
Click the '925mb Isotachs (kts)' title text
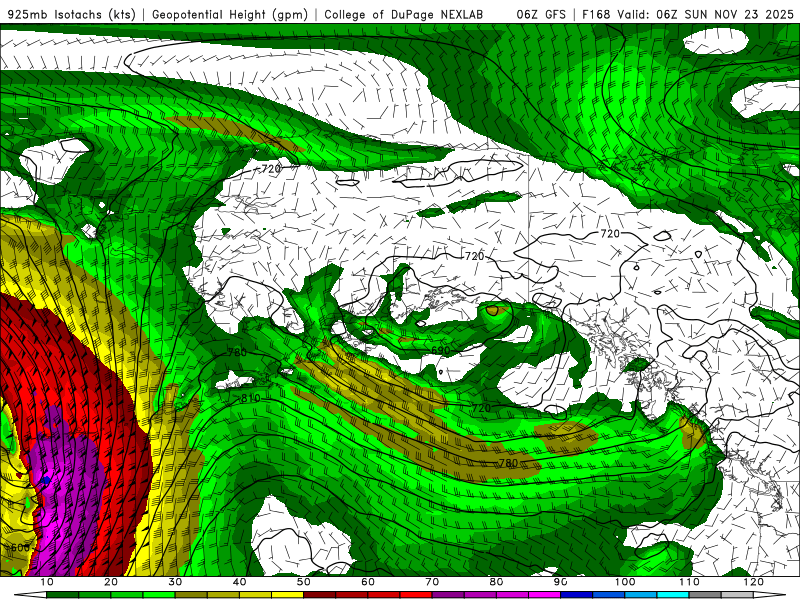point(71,14)
